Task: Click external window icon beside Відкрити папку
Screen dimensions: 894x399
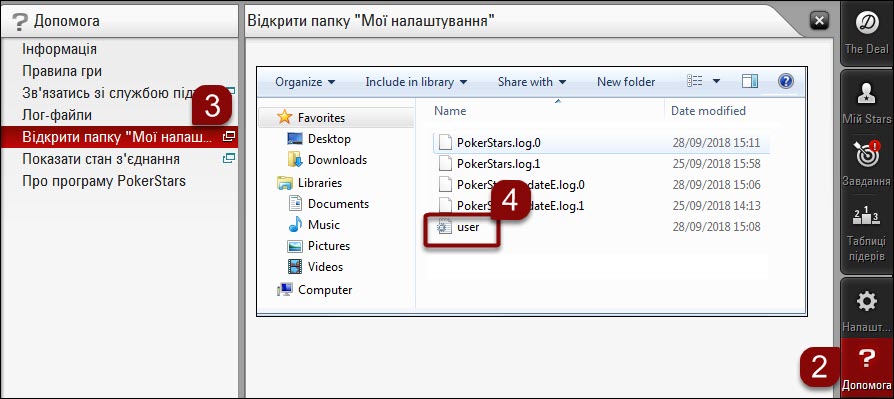Action: (229, 137)
